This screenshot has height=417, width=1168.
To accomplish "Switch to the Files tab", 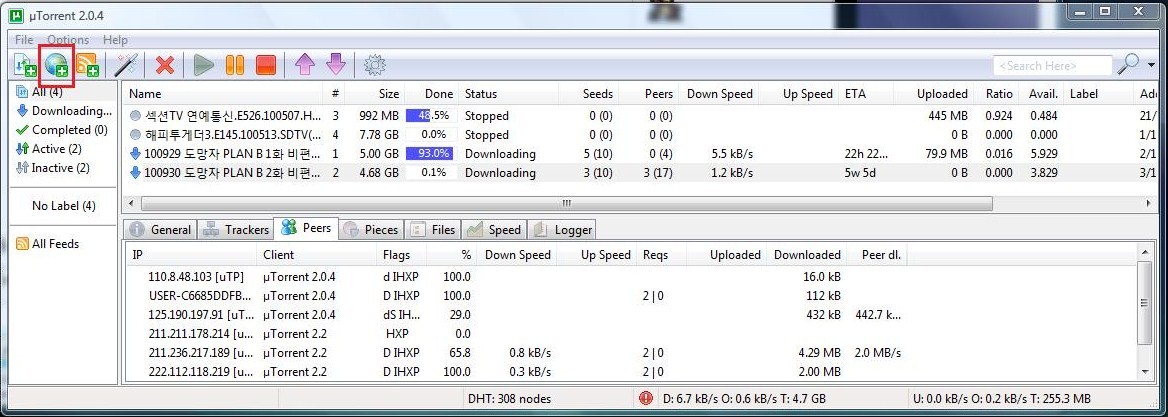I will tap(434, 229).
